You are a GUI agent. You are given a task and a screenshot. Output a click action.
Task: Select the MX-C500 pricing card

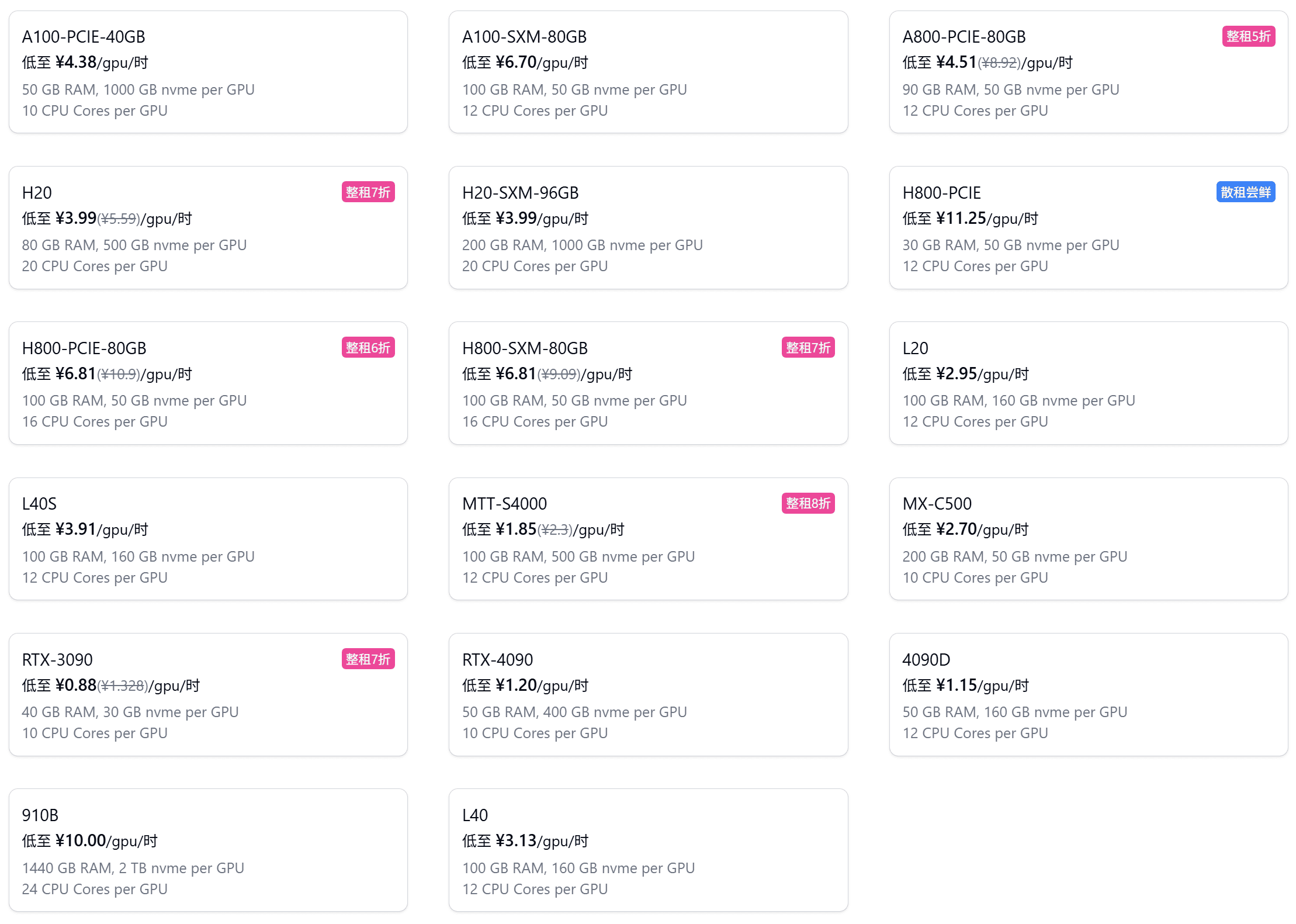coord(1088,539)
